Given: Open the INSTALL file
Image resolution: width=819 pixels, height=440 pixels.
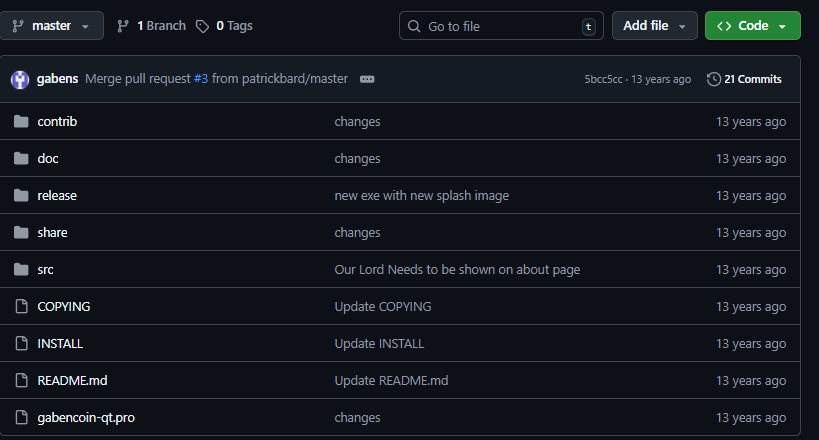Looking at the screenshot, I should pos(60,344).
